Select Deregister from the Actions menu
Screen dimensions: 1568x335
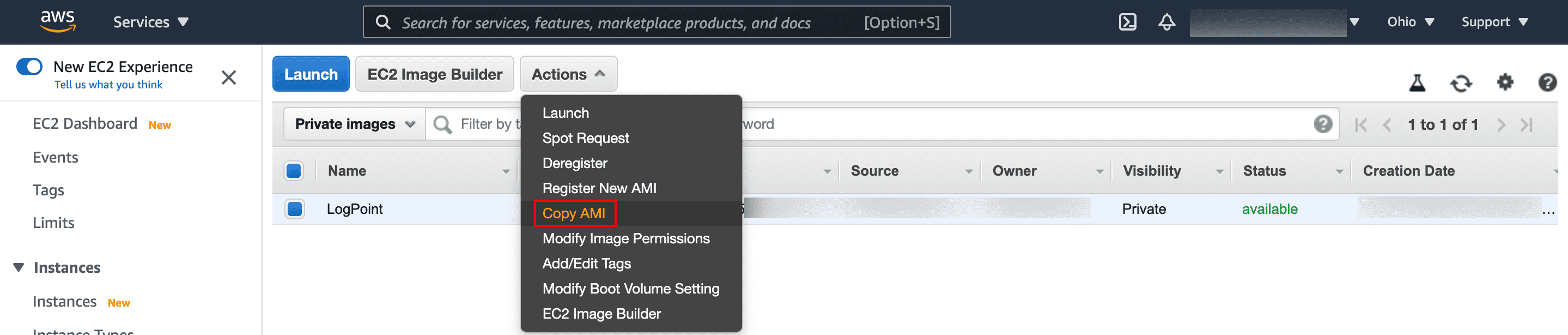(x=631, y=163)
